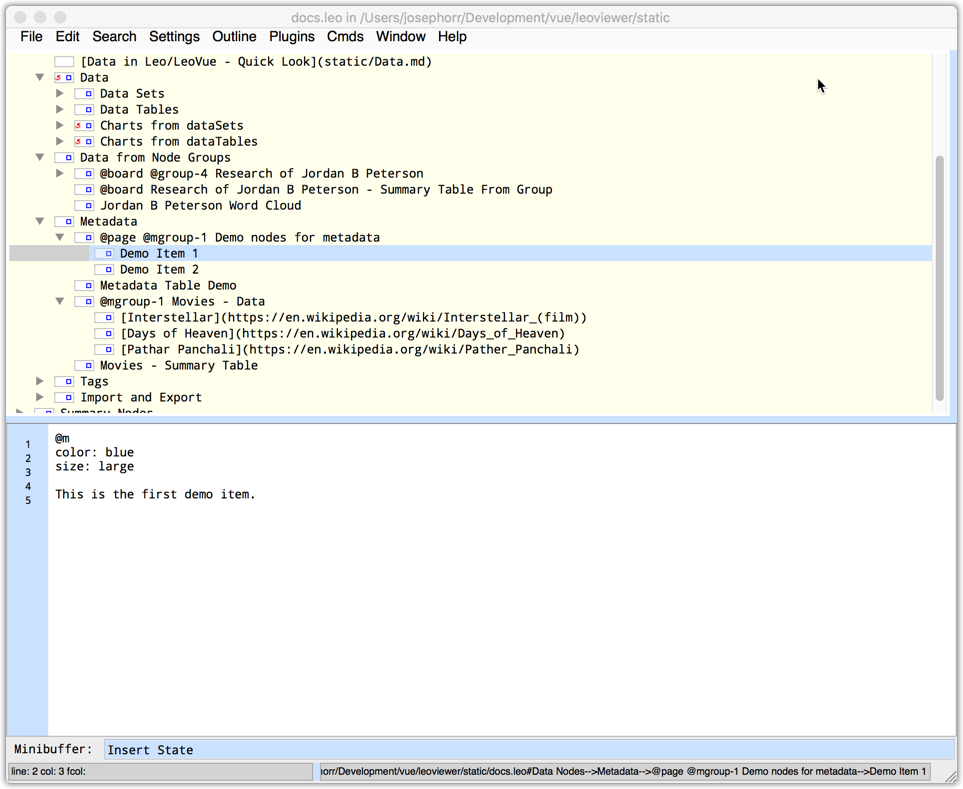Expand Charts from dataTables
This screenshot has height=789, width=963.
click(60, 141)
